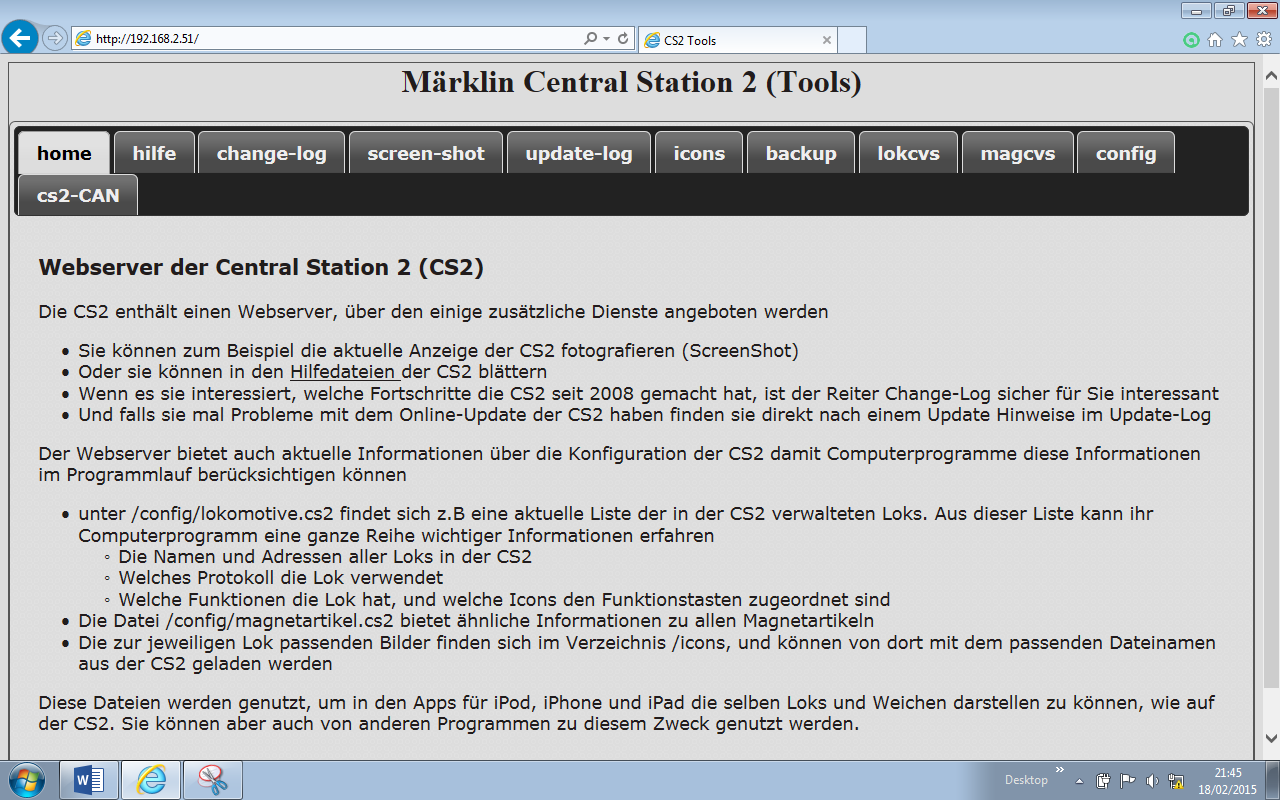Open the magcvs tab
Screen dimensions: 1280x800
tap(1018, 153)
